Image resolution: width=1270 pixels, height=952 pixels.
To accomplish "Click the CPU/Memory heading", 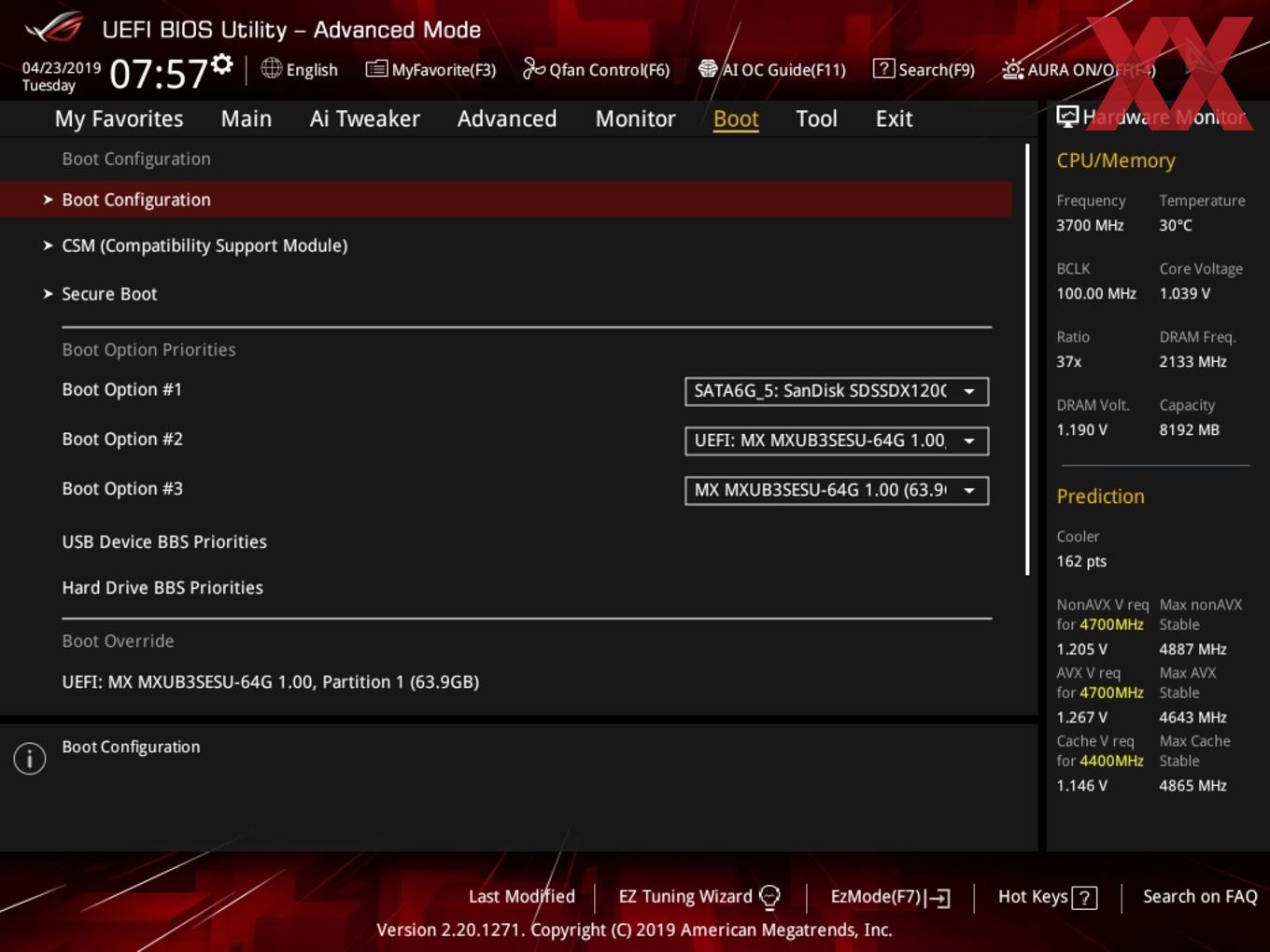I will coord(1116,161).
